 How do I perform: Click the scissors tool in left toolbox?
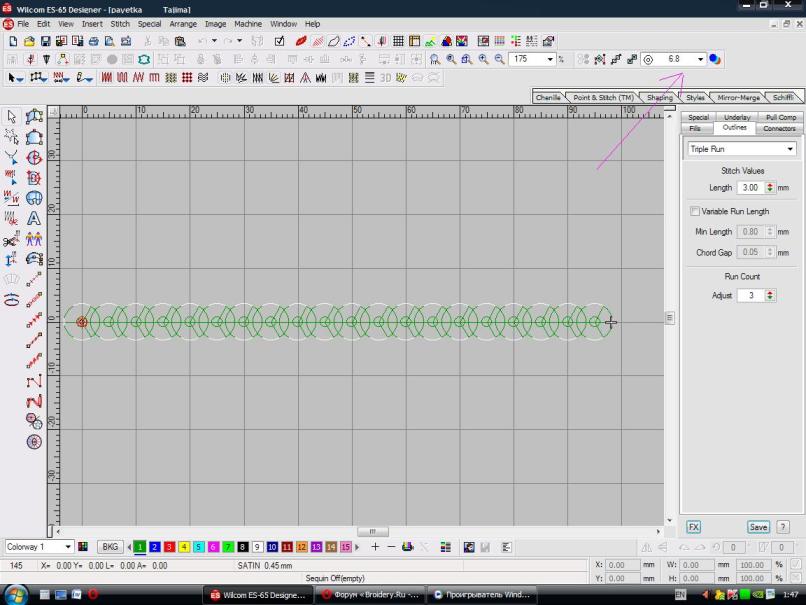[x=11, y=241]
